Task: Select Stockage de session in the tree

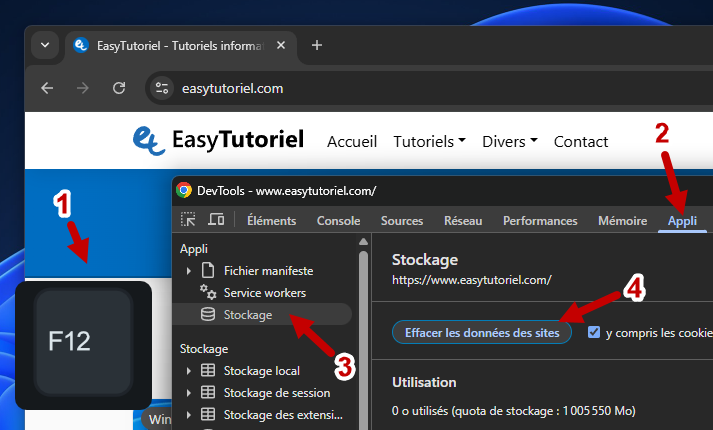Action: 276,393
